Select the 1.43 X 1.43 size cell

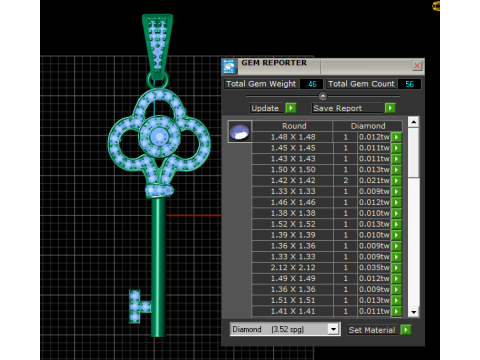(x=293, y=159)
